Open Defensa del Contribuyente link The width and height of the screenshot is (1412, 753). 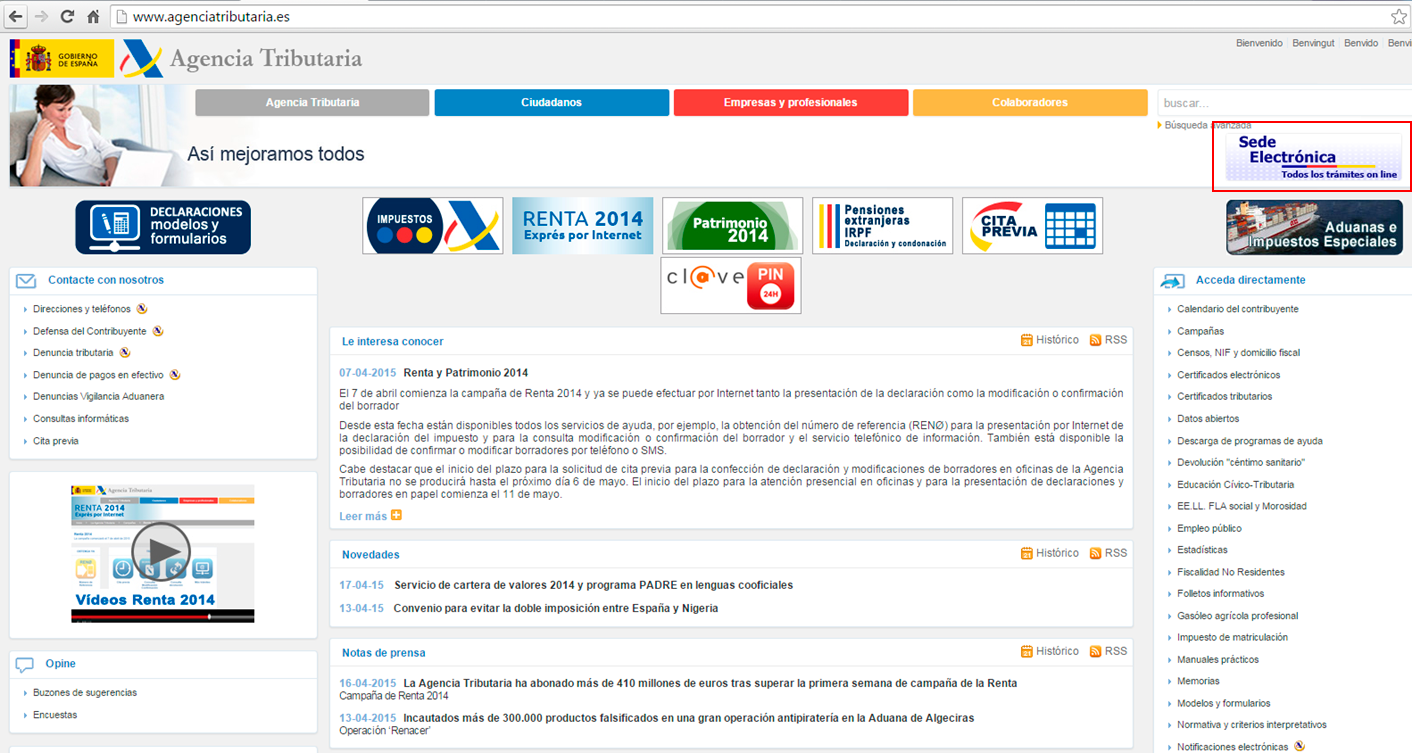coord(89,331)
